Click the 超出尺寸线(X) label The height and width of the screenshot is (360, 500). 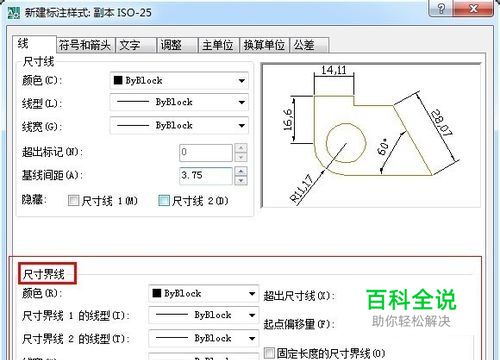click(299, 296)
